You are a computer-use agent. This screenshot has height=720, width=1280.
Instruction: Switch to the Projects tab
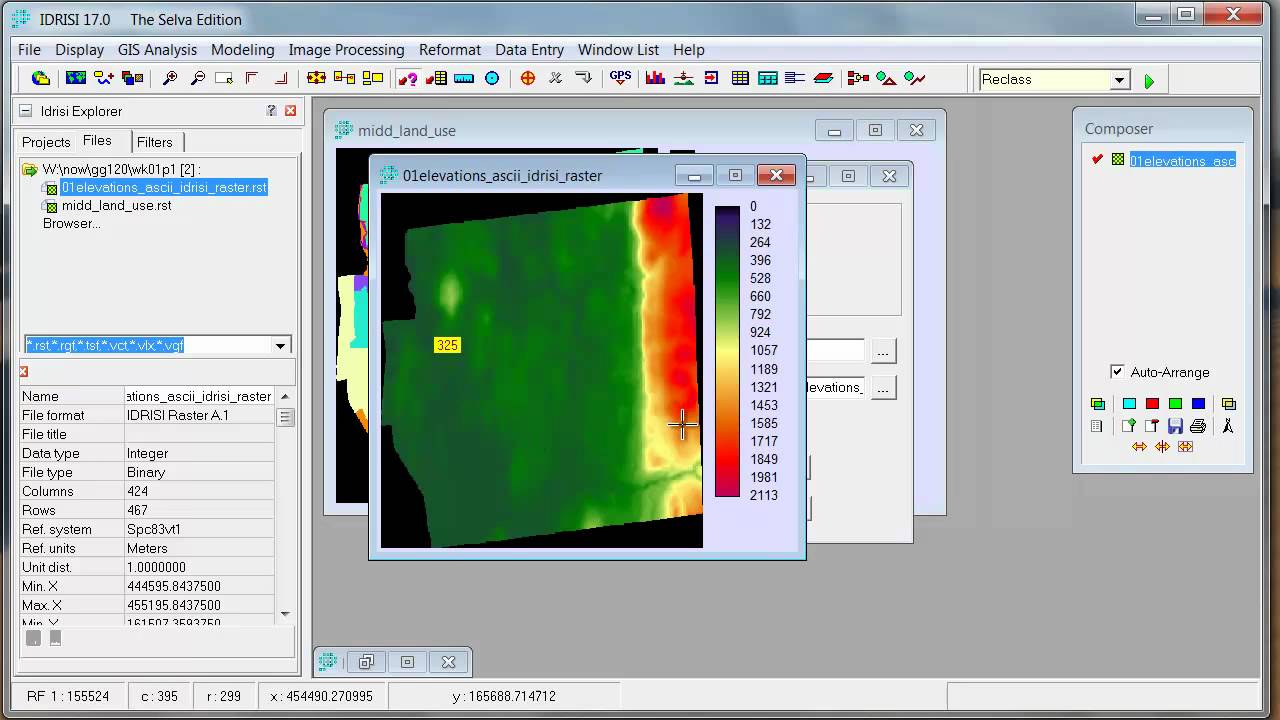(46, 142)
